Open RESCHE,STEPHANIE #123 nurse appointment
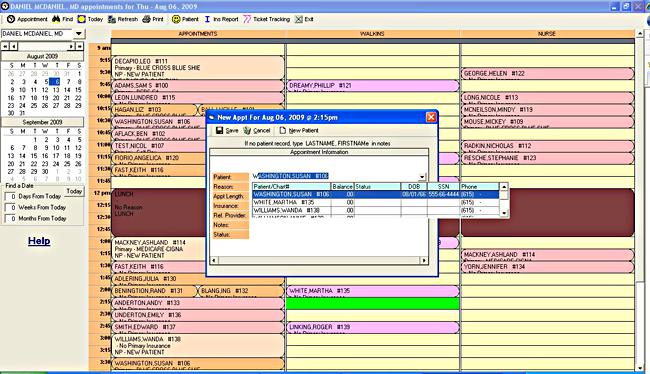The image size is (650, 374). pos(547,158)
